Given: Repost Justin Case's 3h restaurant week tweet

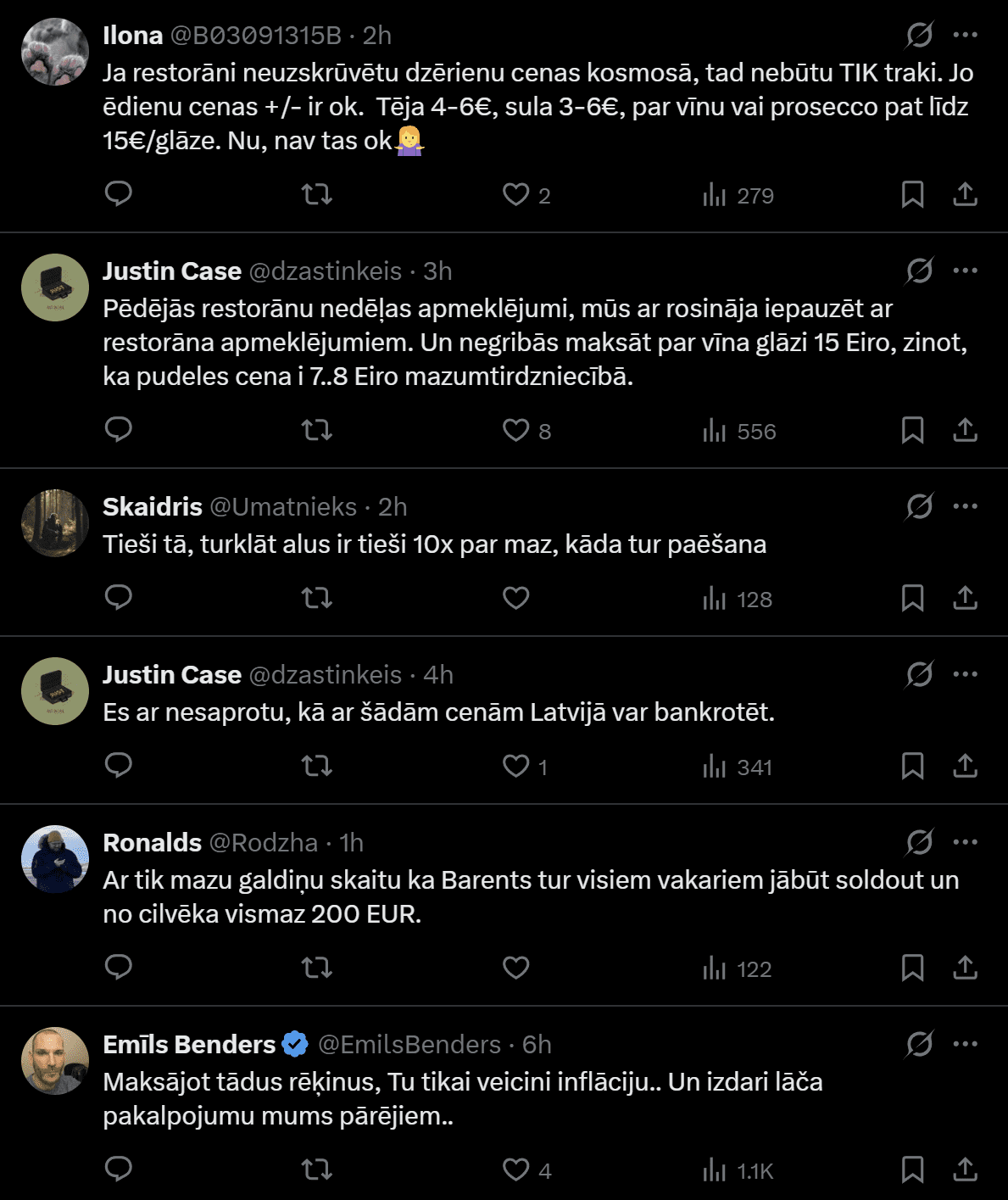Looking at the screenshot, I should tap(317, 430).
